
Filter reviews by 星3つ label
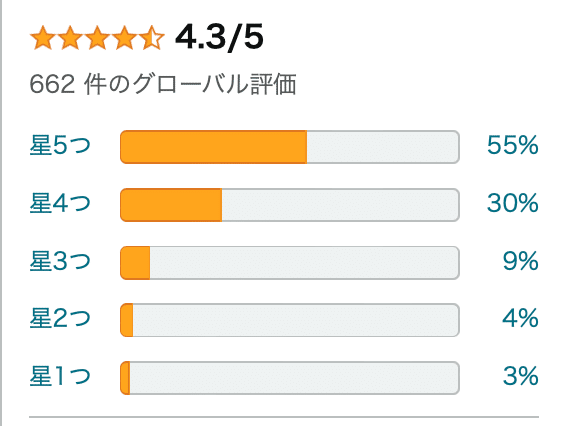60,261
